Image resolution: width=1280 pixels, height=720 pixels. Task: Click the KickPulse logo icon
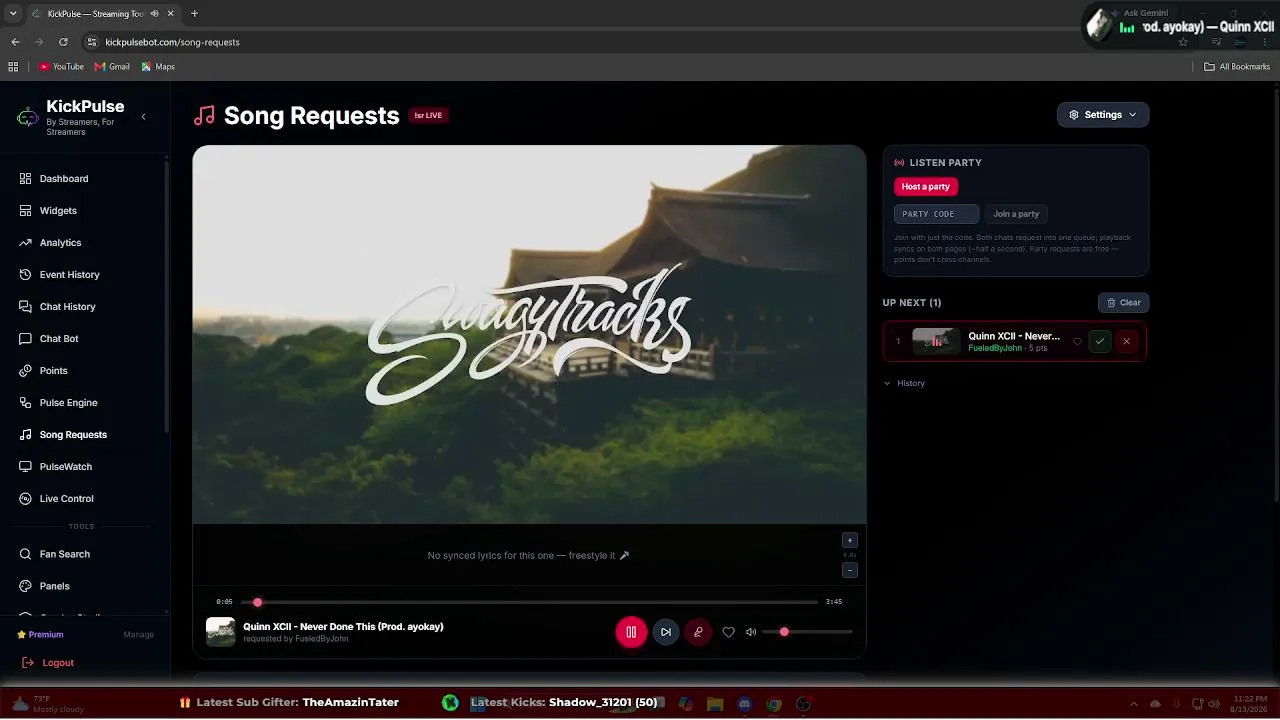[28, 117]
